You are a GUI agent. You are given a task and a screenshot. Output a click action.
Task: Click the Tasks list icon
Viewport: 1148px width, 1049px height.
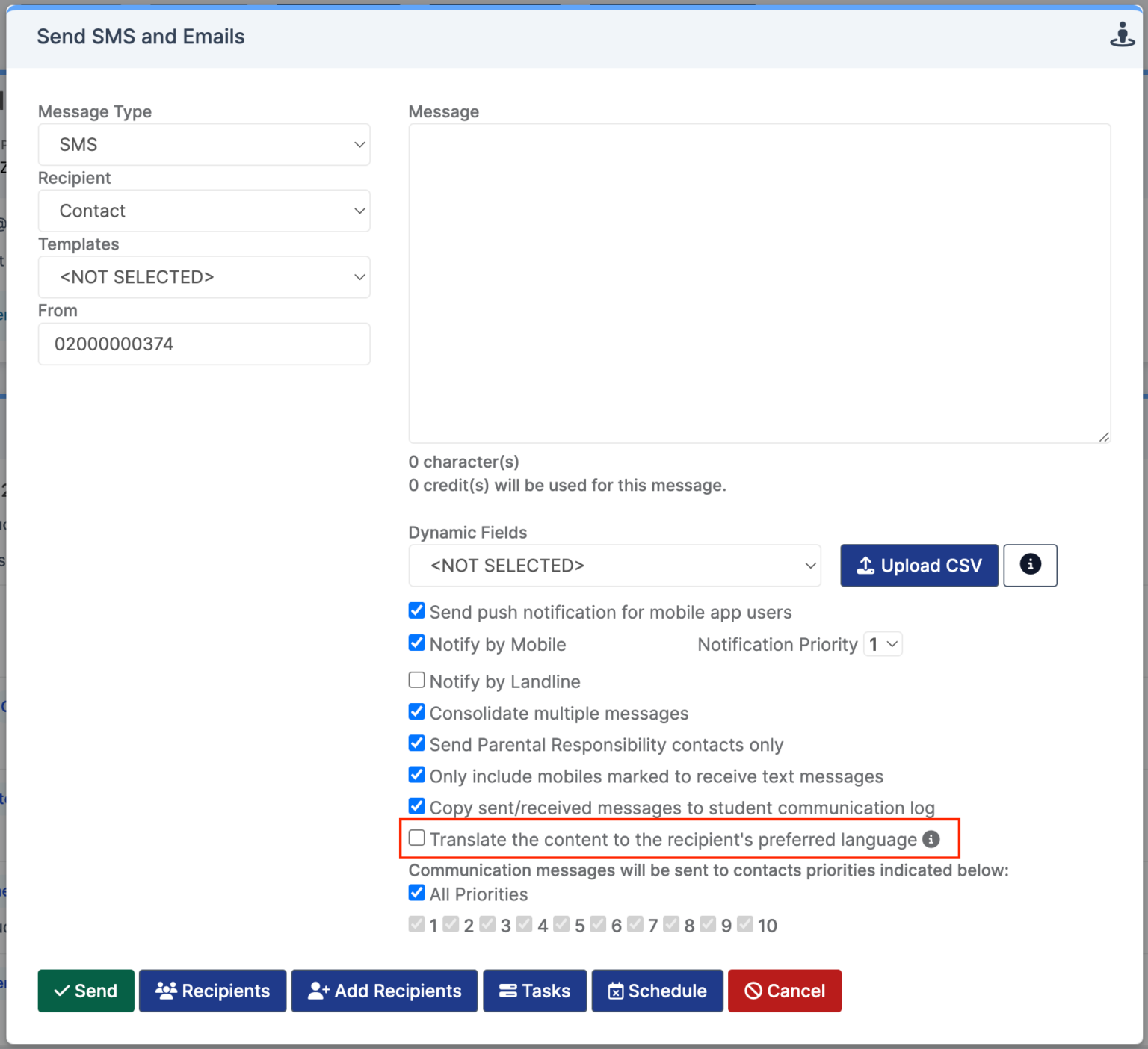point(508,991)
